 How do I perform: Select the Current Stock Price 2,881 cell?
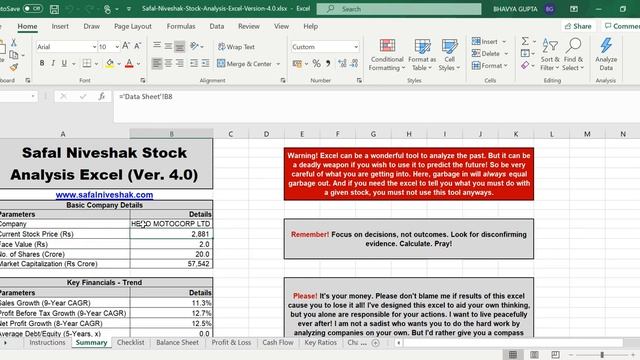tap(171, 234)
